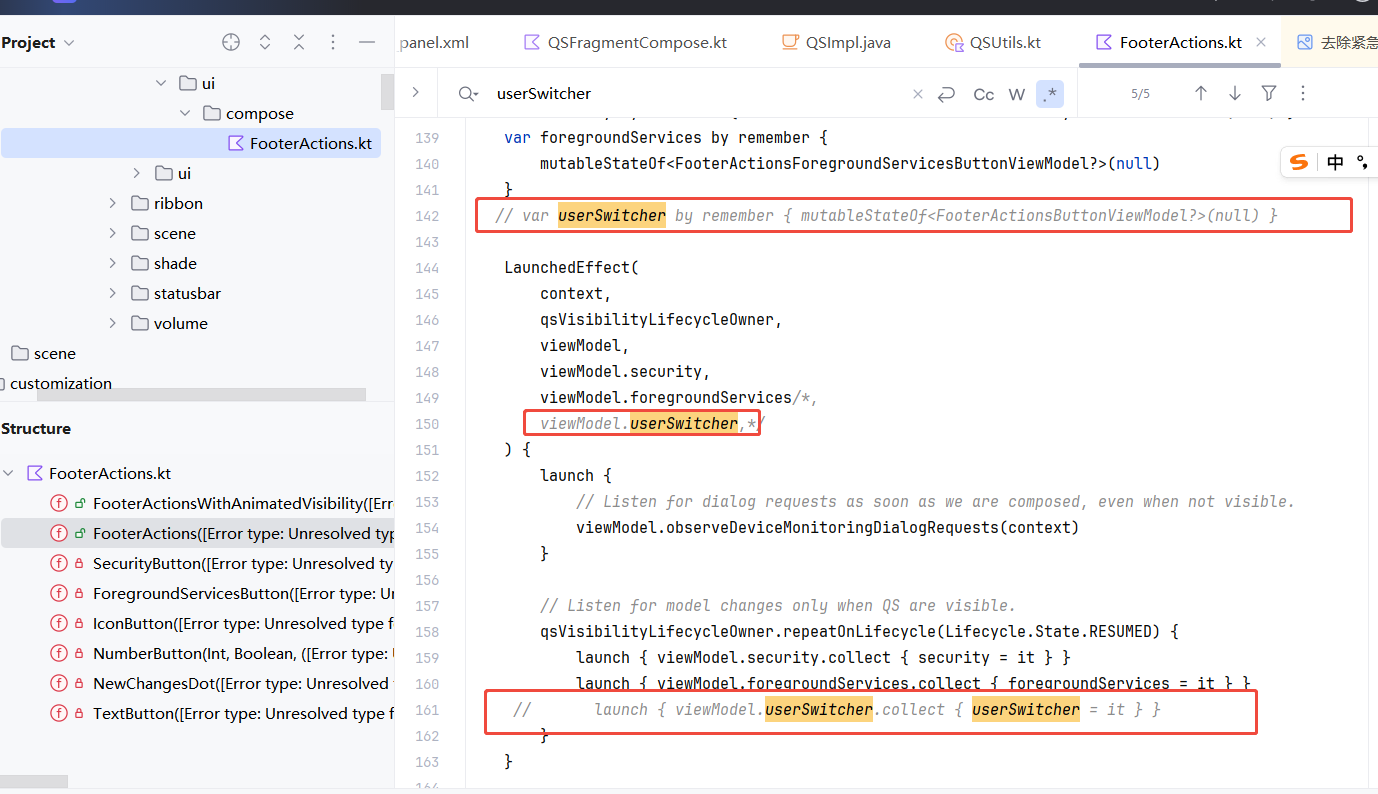Click the new line icon in search
1378x794 pixels.
pyautogui.click(x=946, y=94)
